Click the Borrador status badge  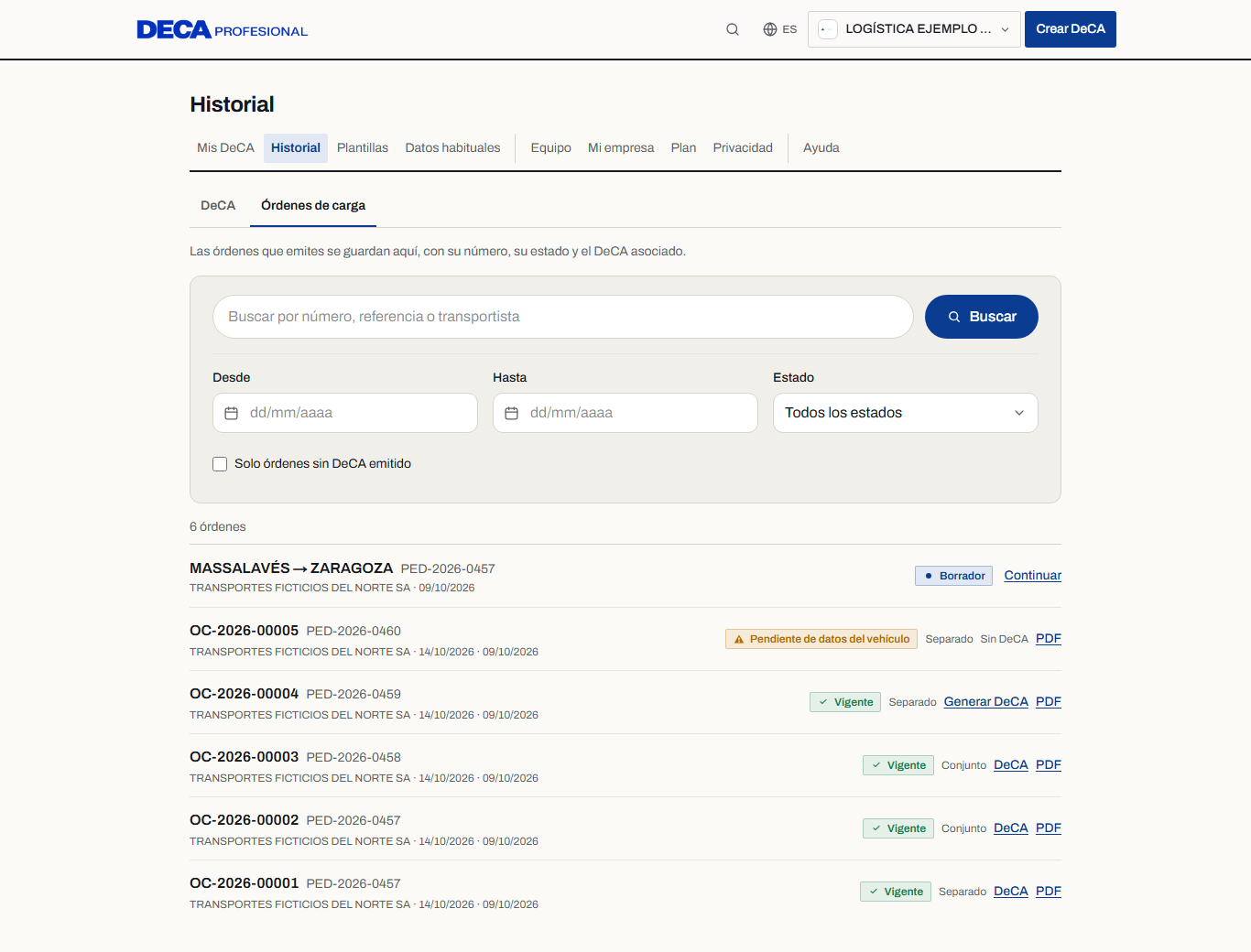pos(953,576)
